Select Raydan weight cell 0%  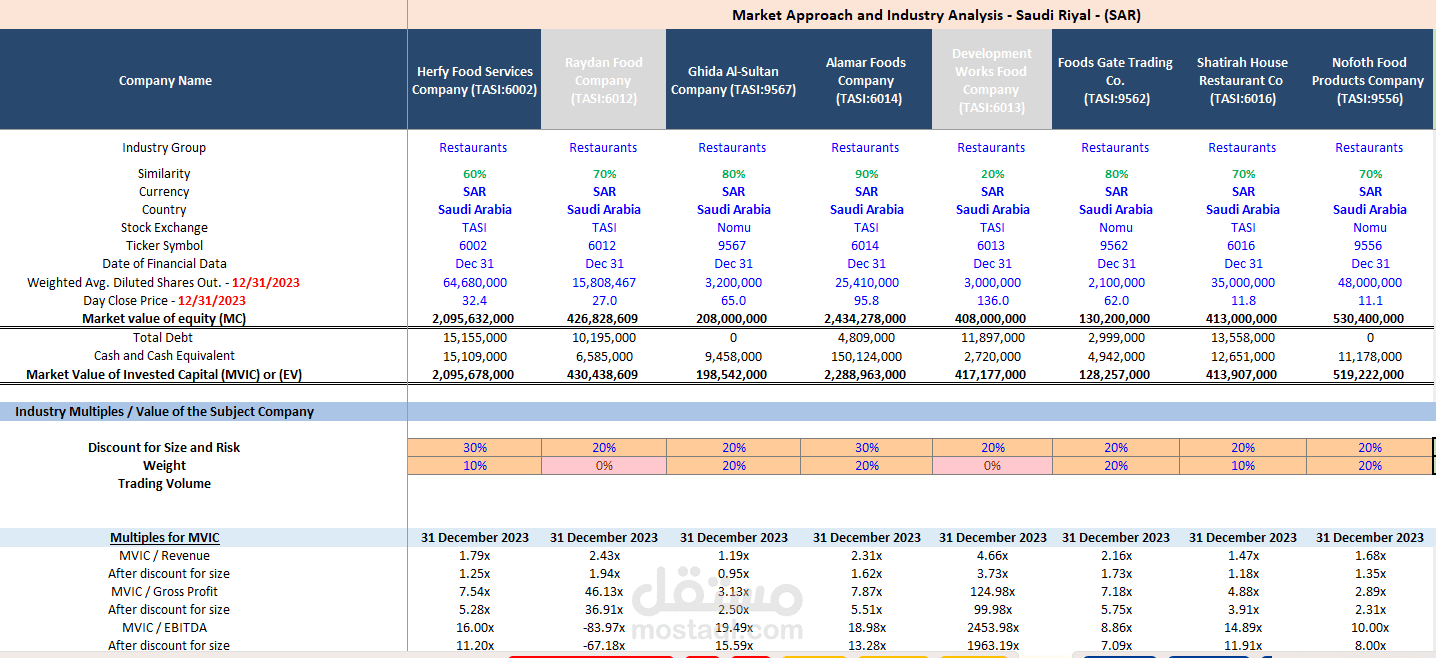(604, 465)
